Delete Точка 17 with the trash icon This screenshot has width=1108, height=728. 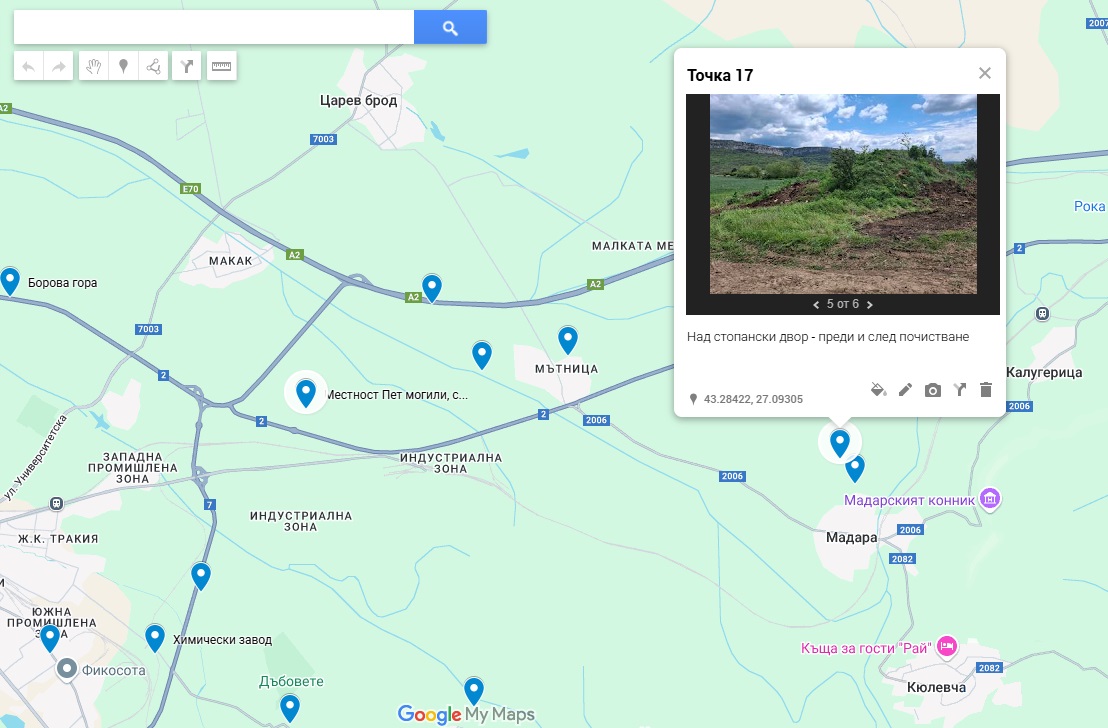coord(986,390)
